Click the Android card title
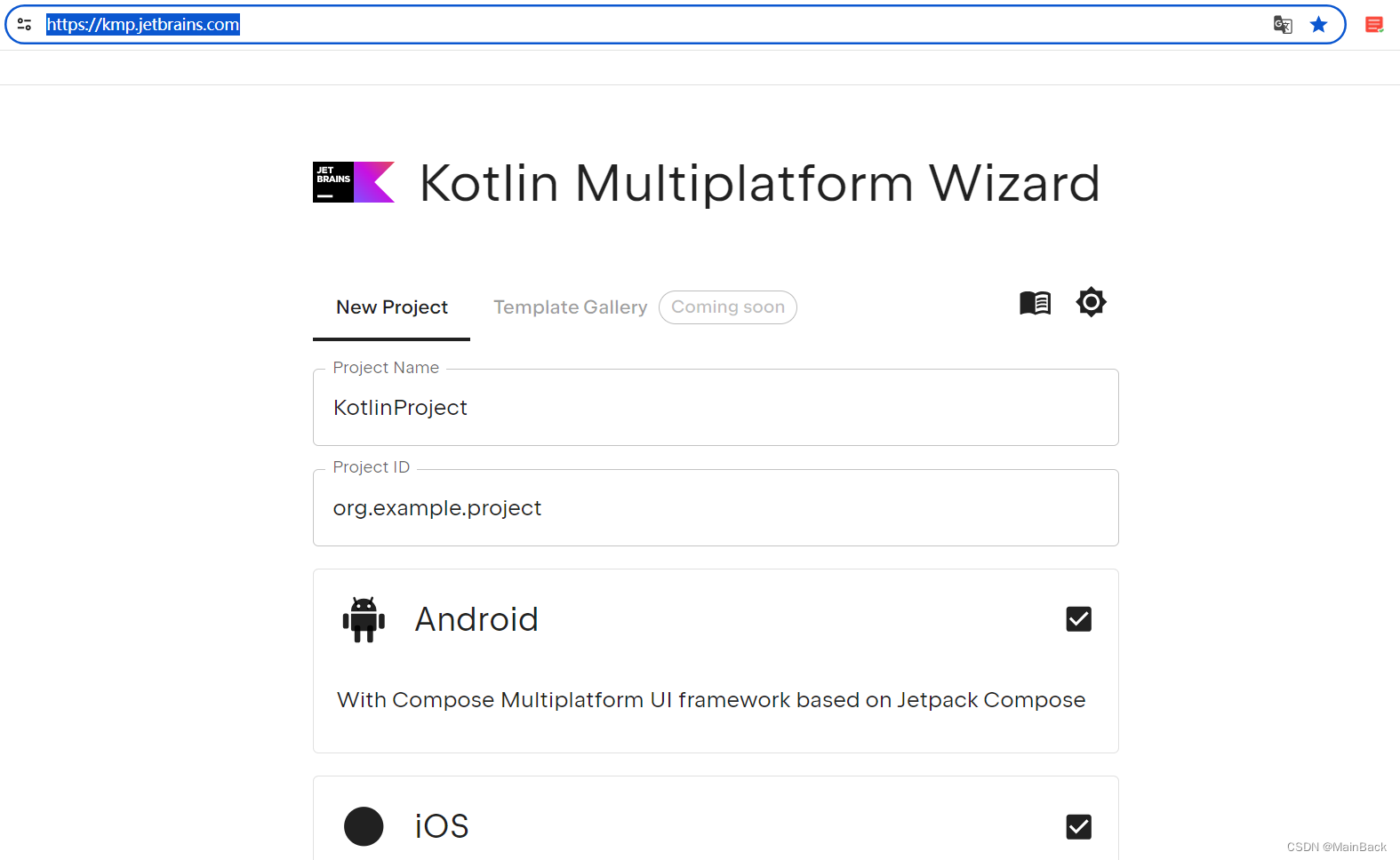1400x860 pixels. 477,619
